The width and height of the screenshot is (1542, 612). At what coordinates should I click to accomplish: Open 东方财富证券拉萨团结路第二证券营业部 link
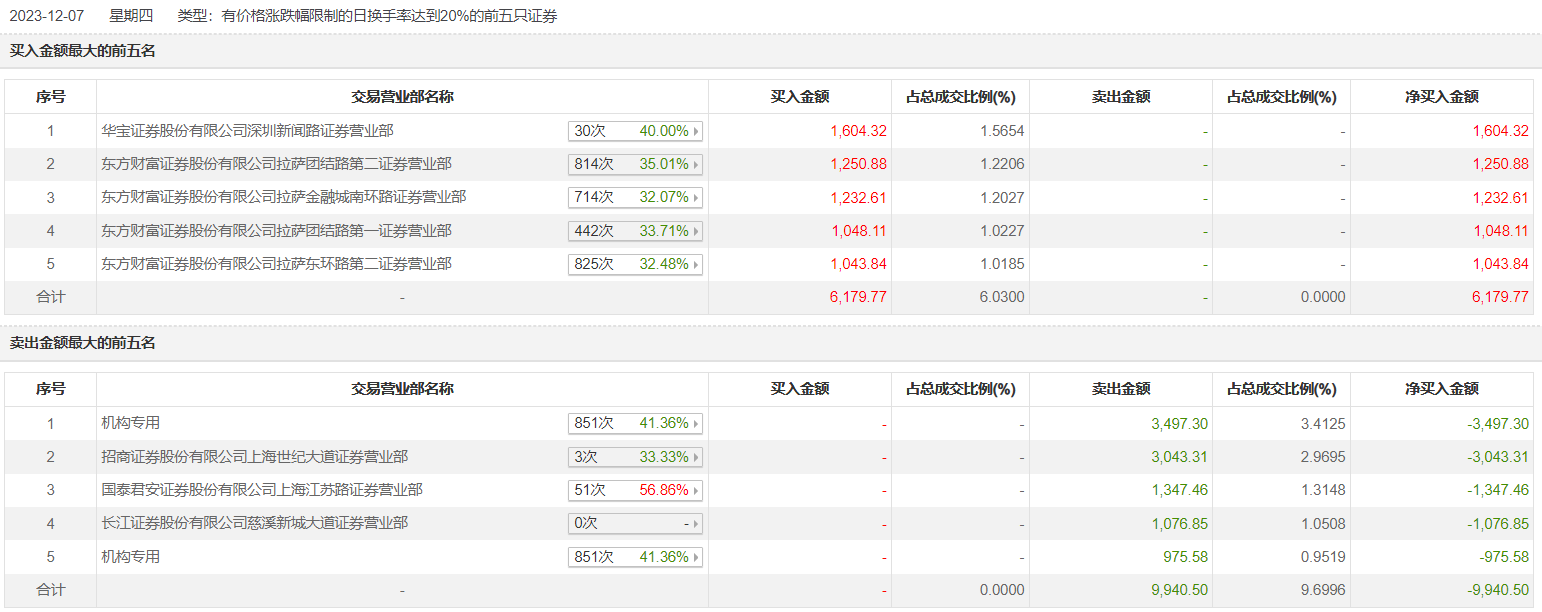click(276, 164)
